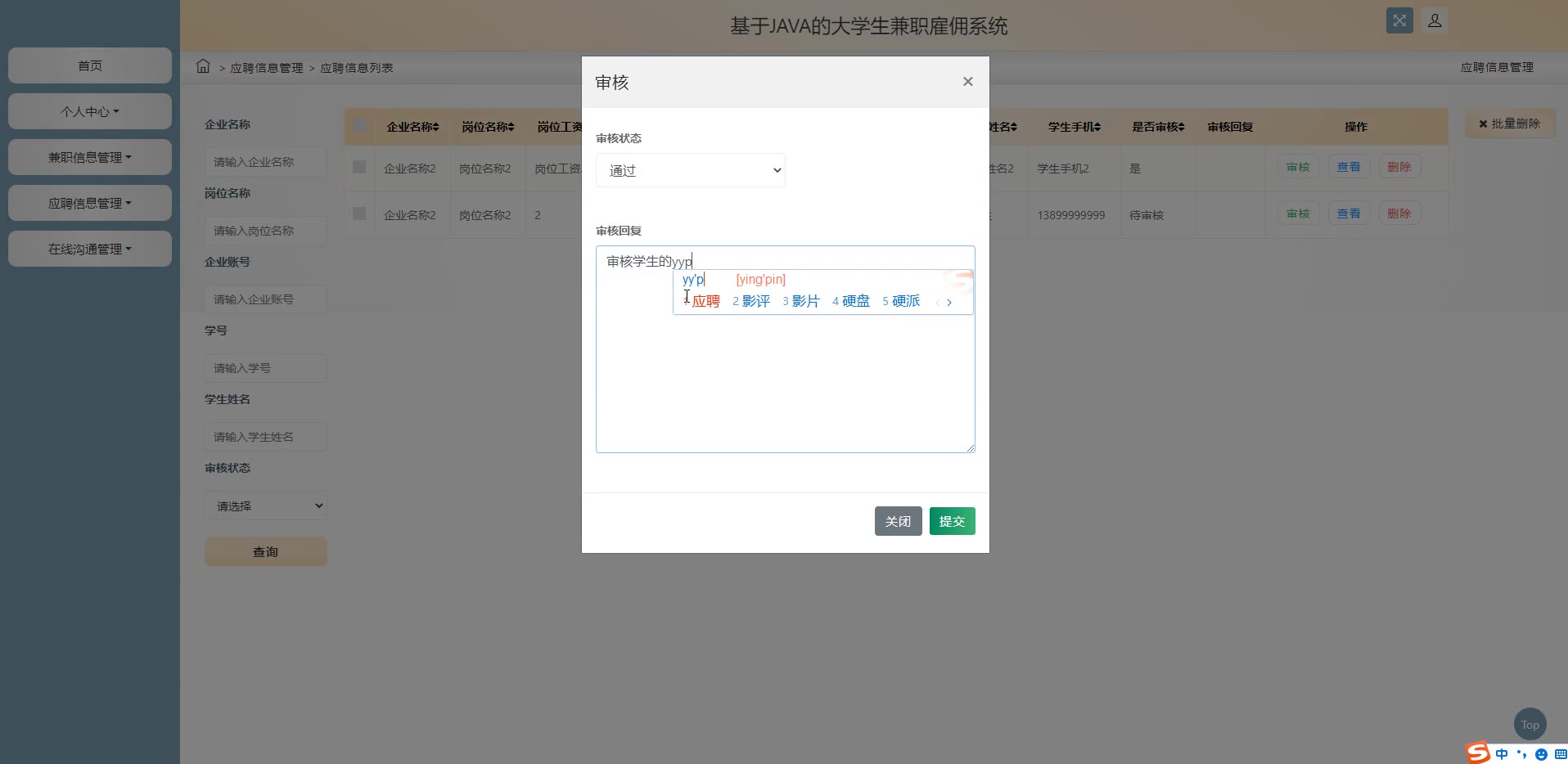Click next page arrow in IME candidates
Screen dimensions: 1568x764
click(949, 303)
